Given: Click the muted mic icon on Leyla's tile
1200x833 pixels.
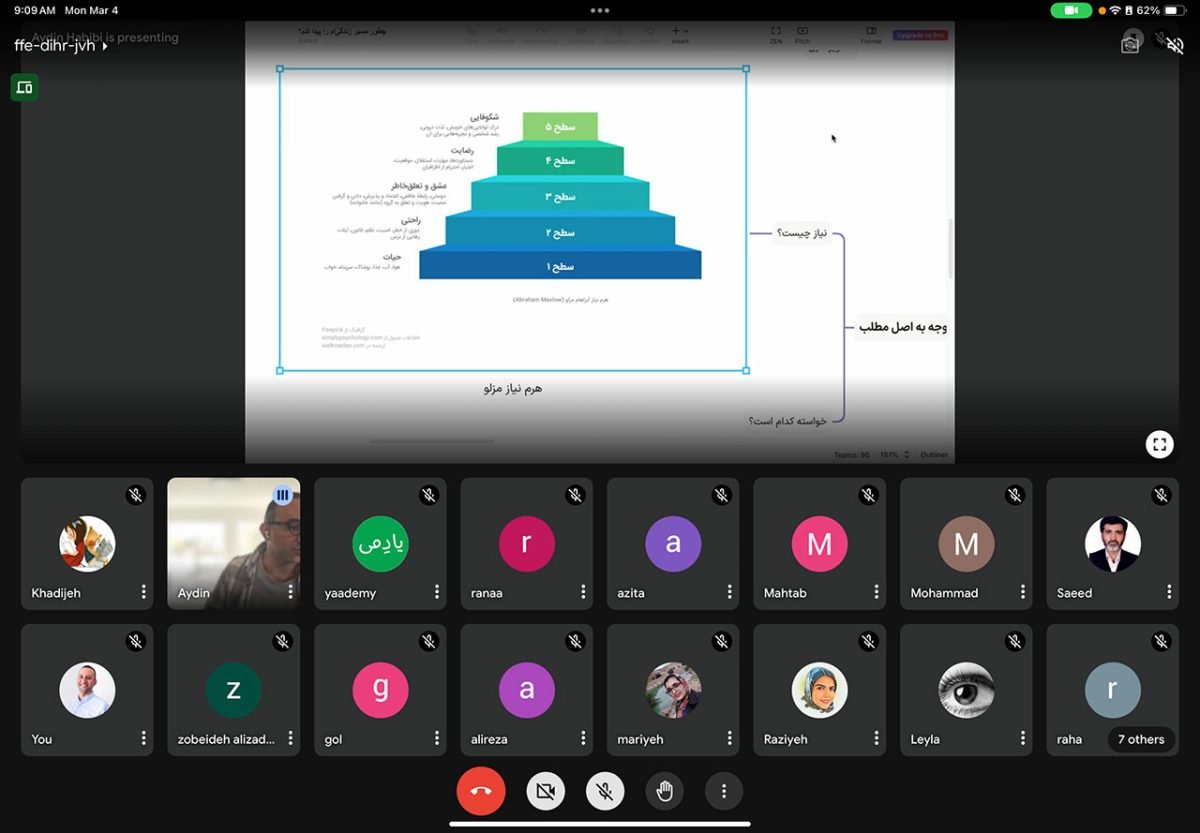Looking at the screenshot, I should click(1015, 642).
